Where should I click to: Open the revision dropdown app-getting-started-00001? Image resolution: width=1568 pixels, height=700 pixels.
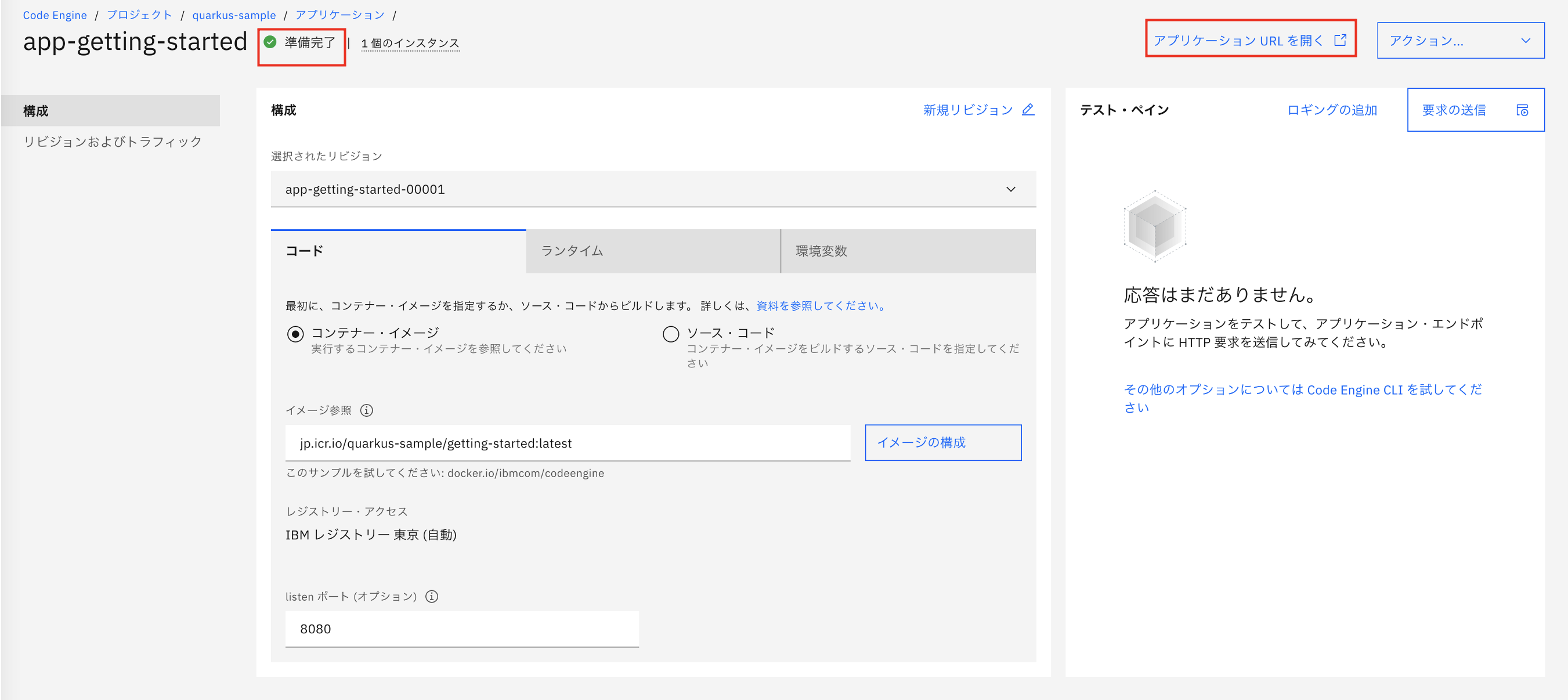point(652,189)
